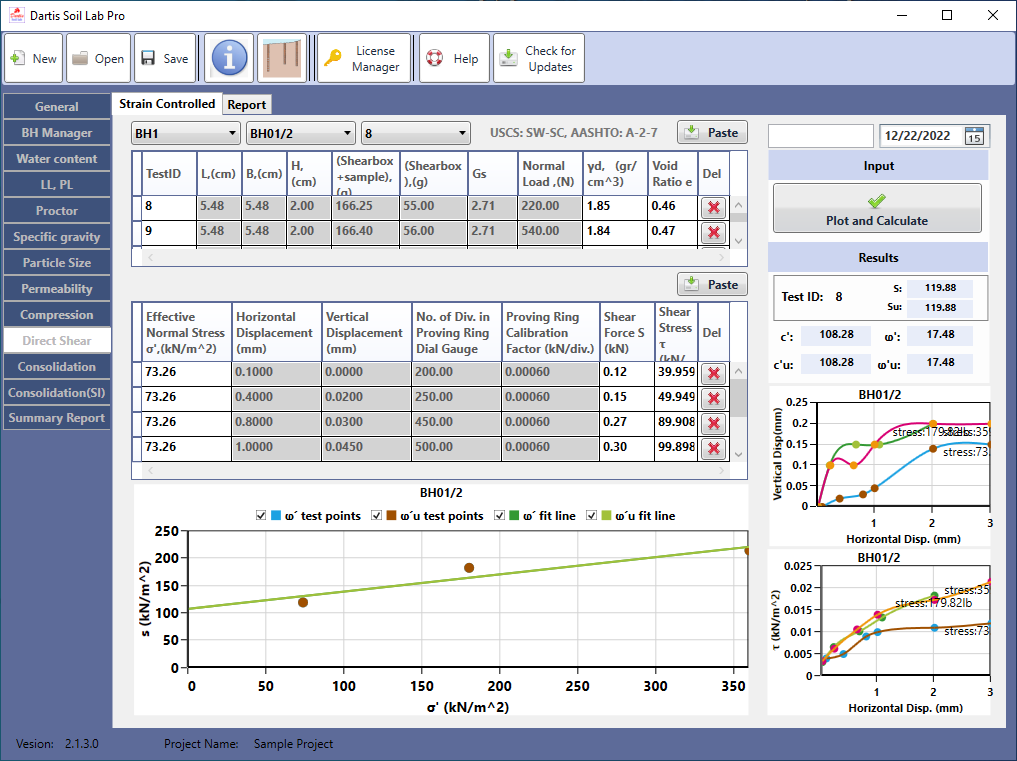
Task: Delete the 0.8000 displacement row
Action: pyautogui.click(x=713, y=424)
